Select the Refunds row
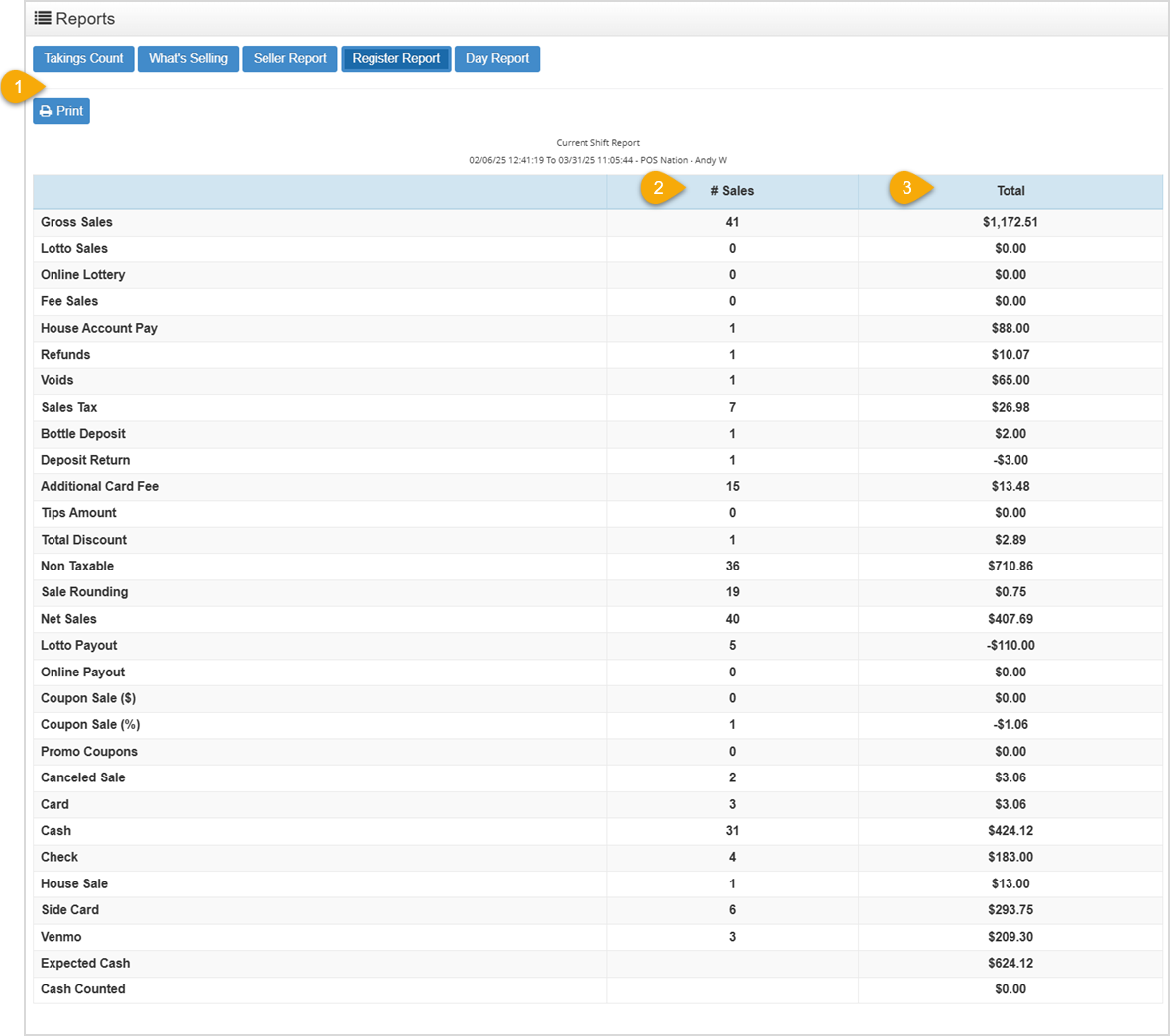This screenshot has width=1170, height=1036. pyautogui.click(x=297, y=354)
